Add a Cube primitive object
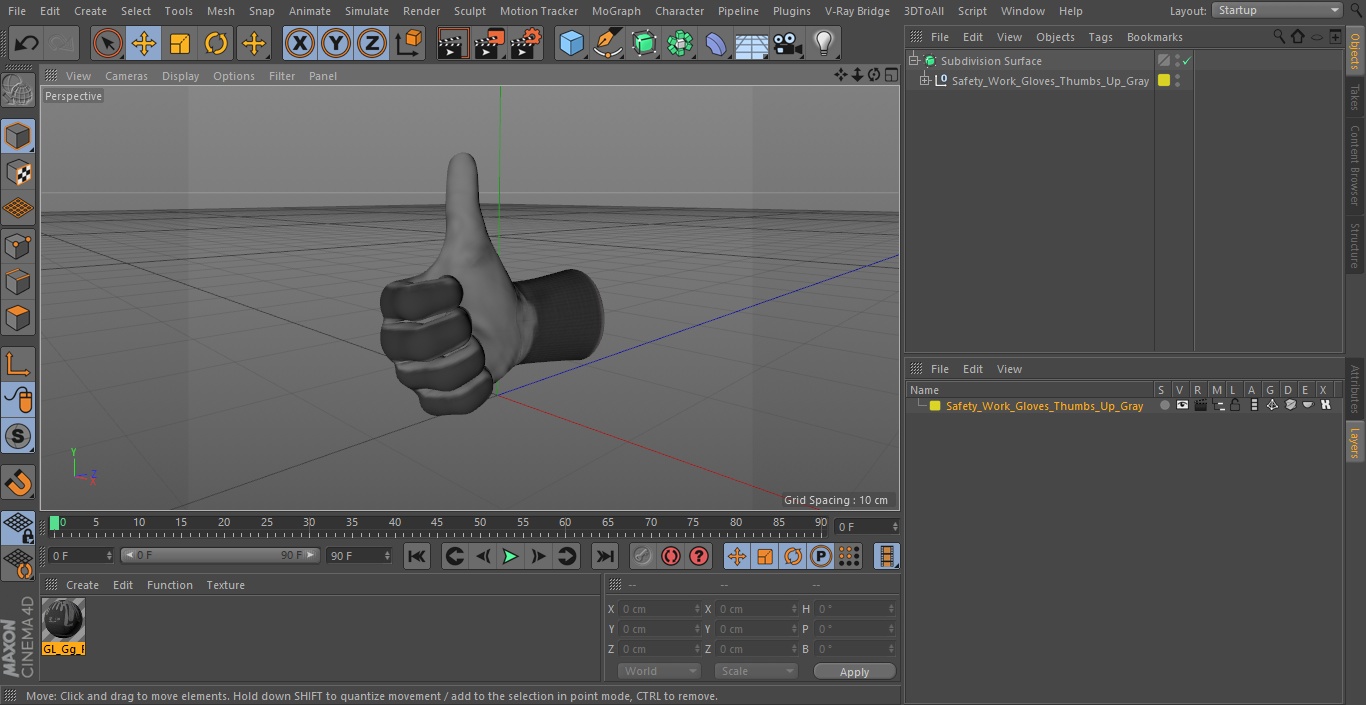Image resolution: width=1366 pixels, height=705 pixels. [571, 44]
